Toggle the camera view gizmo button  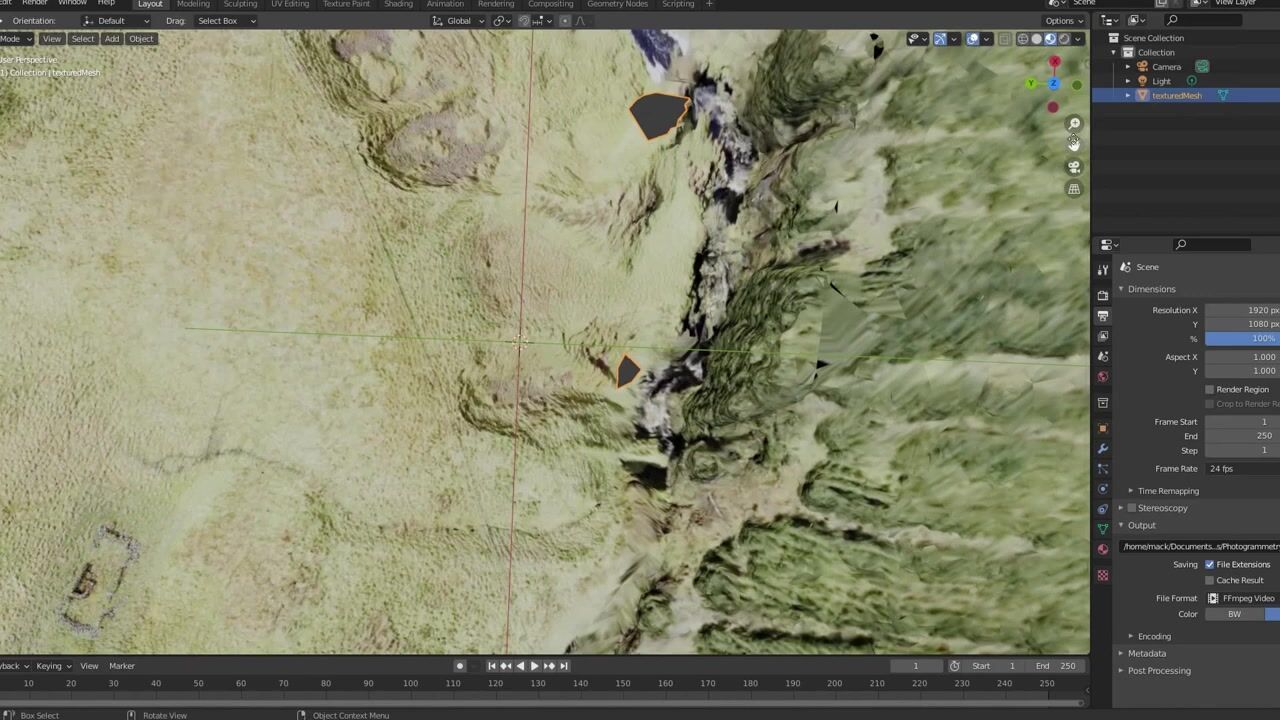[x=1074, y=167]
